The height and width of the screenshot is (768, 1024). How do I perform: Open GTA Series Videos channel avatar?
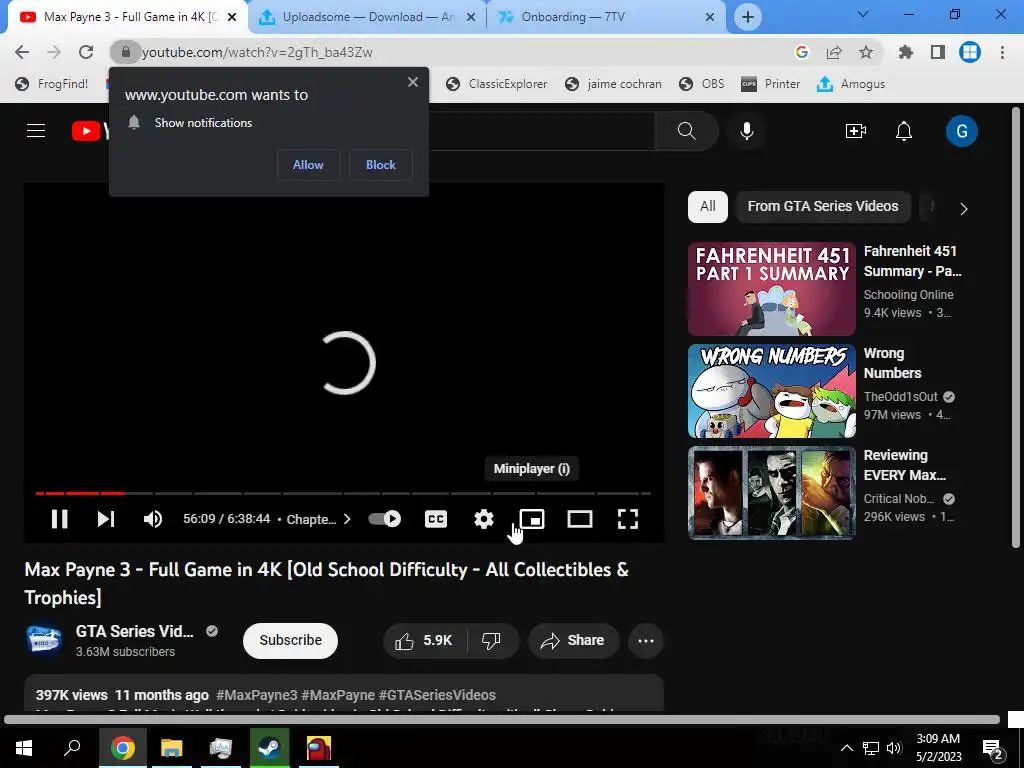coord(44,639)
